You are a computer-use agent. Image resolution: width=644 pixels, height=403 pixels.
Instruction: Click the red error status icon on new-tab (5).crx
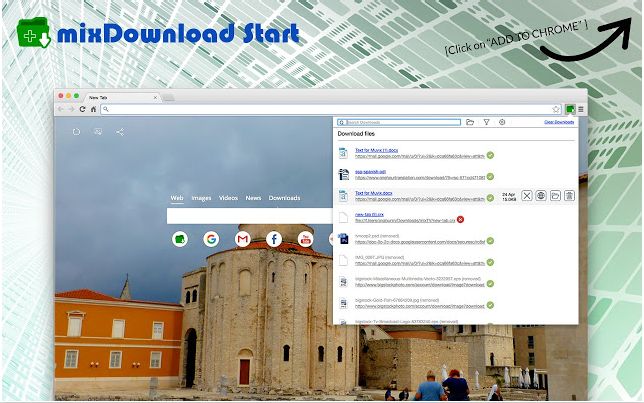point(460,219)
